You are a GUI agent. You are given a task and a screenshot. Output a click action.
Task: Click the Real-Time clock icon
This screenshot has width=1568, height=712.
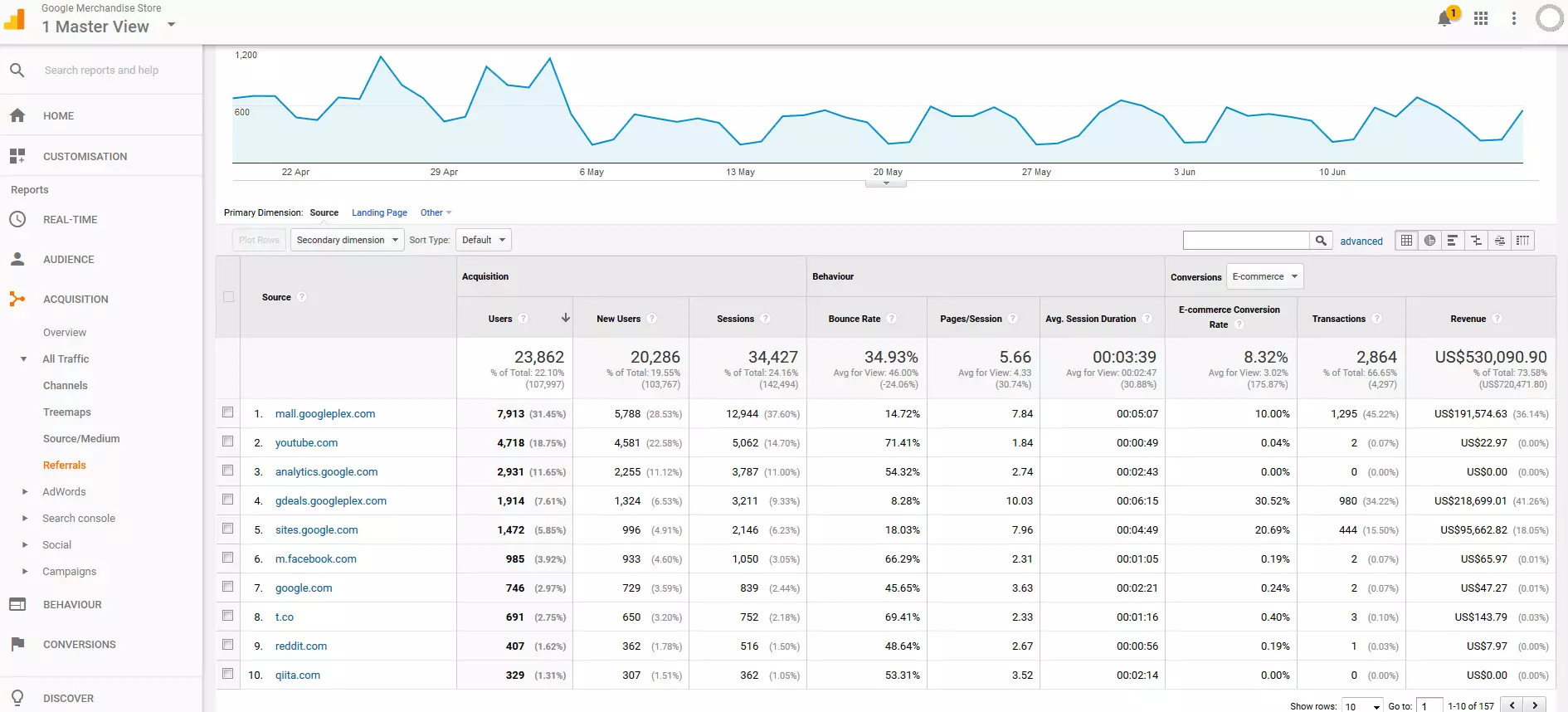(x=17, y=219)
